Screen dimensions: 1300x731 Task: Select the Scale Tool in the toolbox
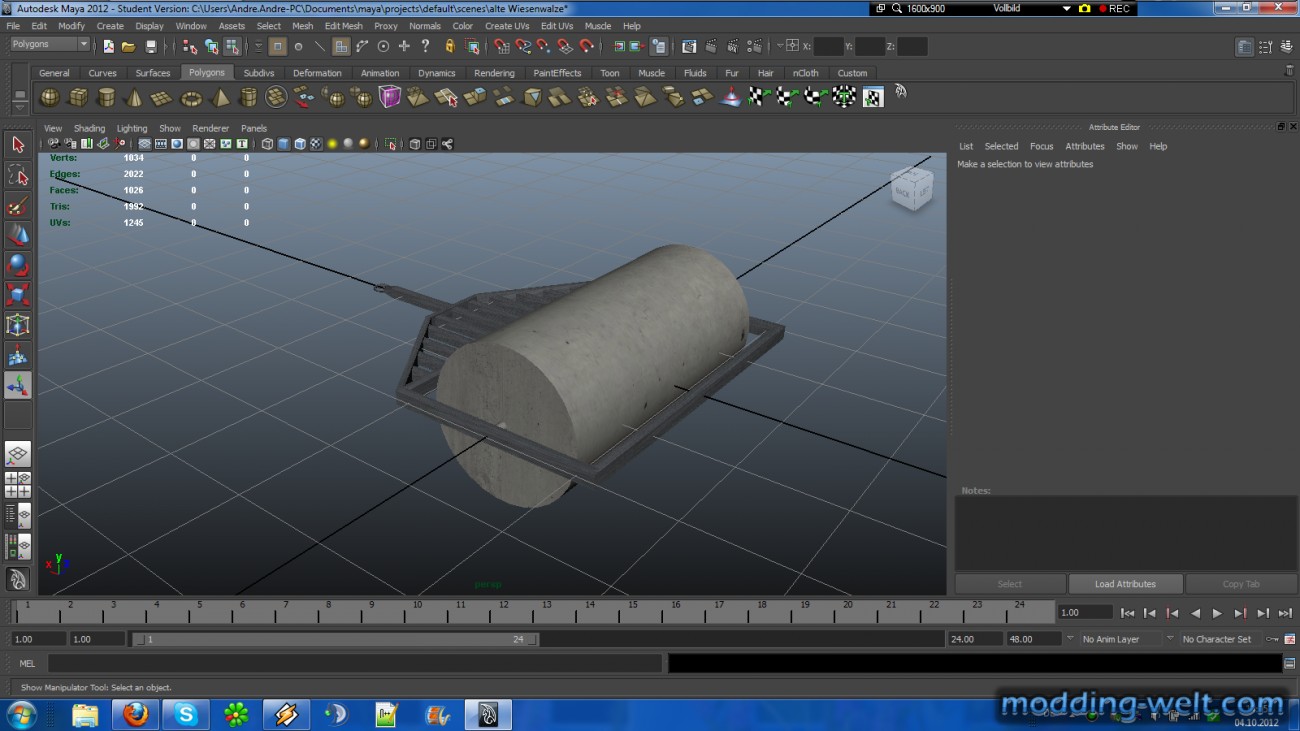pos(18,295)
